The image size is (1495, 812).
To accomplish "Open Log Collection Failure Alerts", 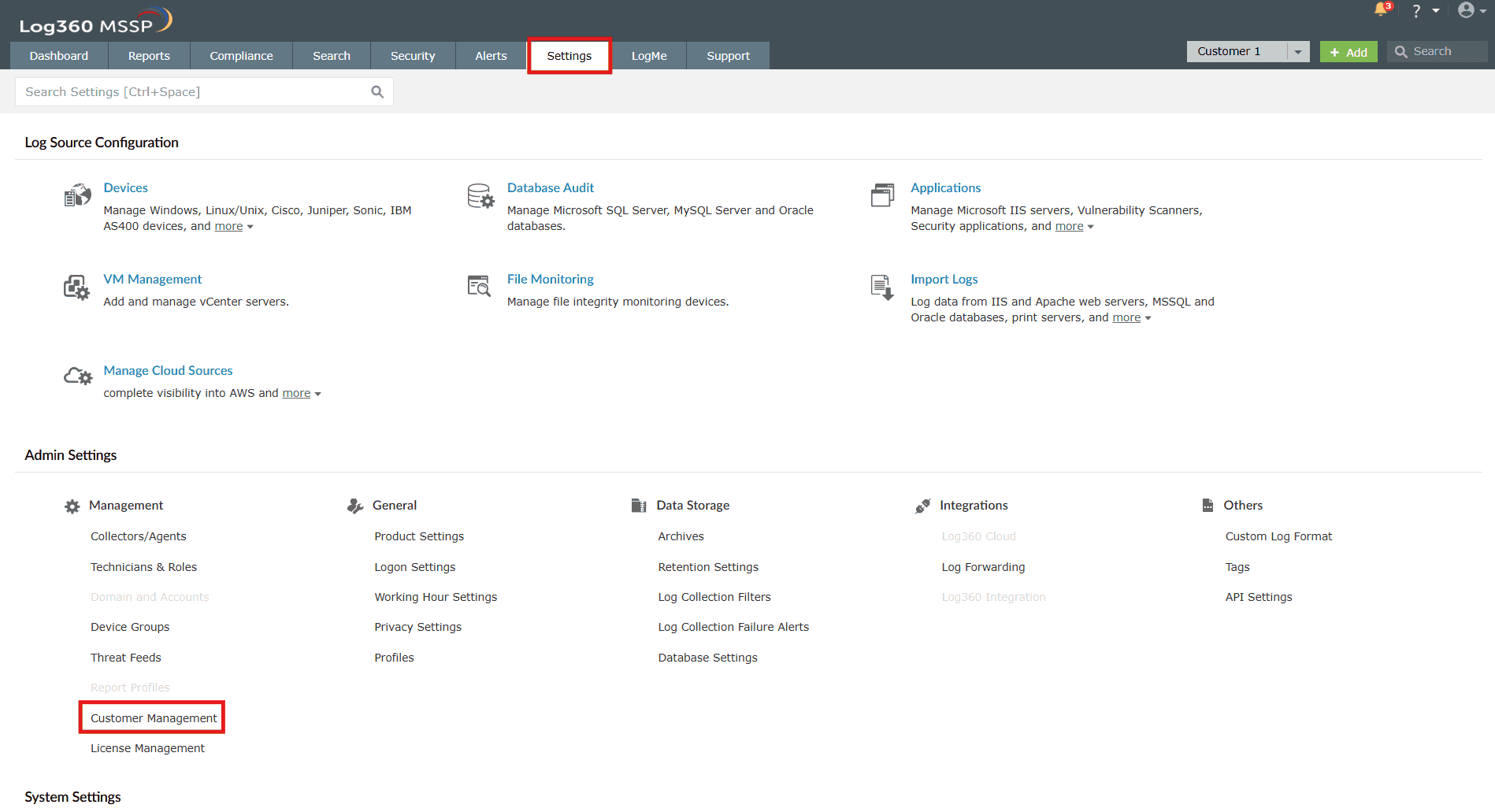I will click(733, 627).
